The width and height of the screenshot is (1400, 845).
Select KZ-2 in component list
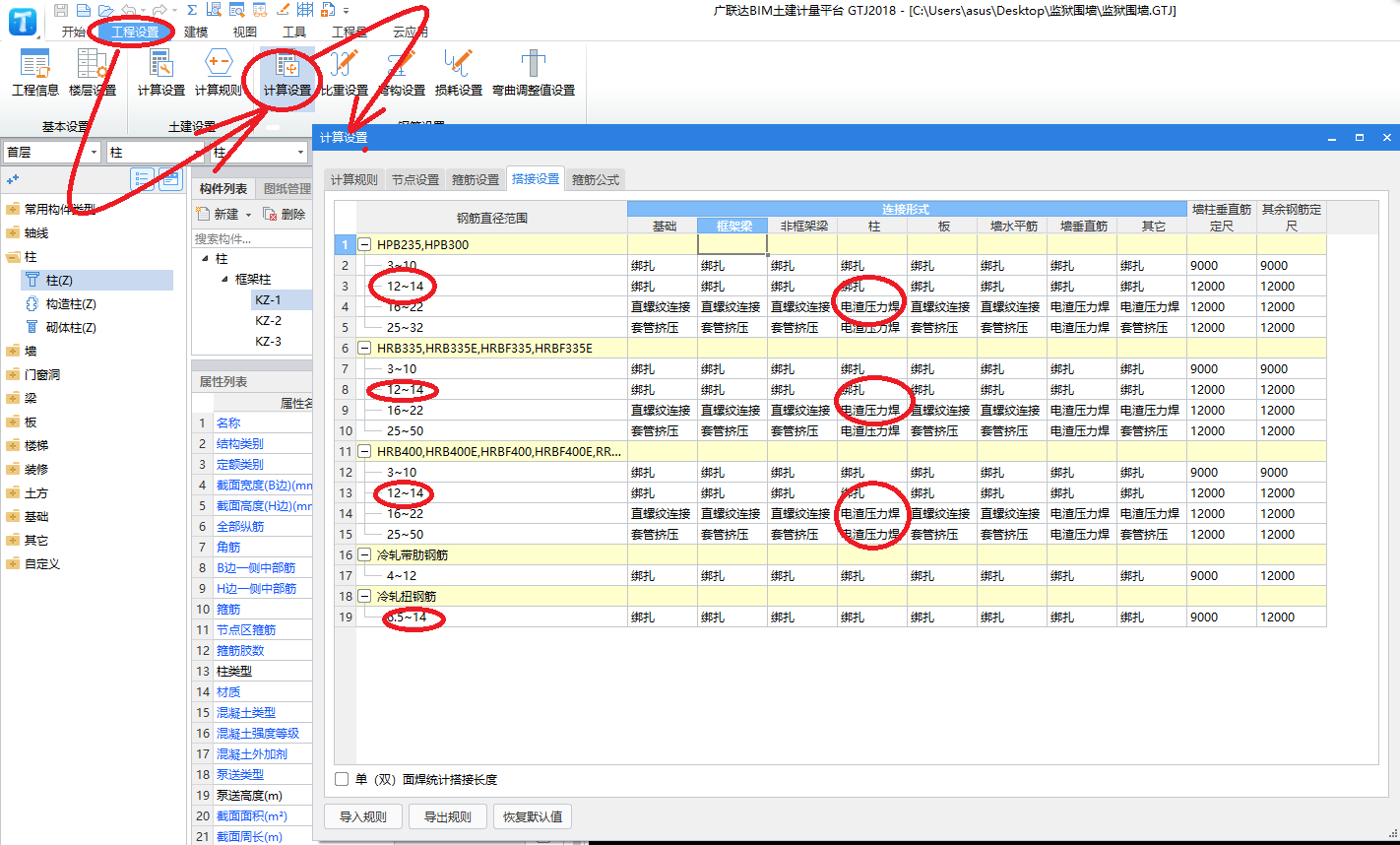(x=268, y=320)
